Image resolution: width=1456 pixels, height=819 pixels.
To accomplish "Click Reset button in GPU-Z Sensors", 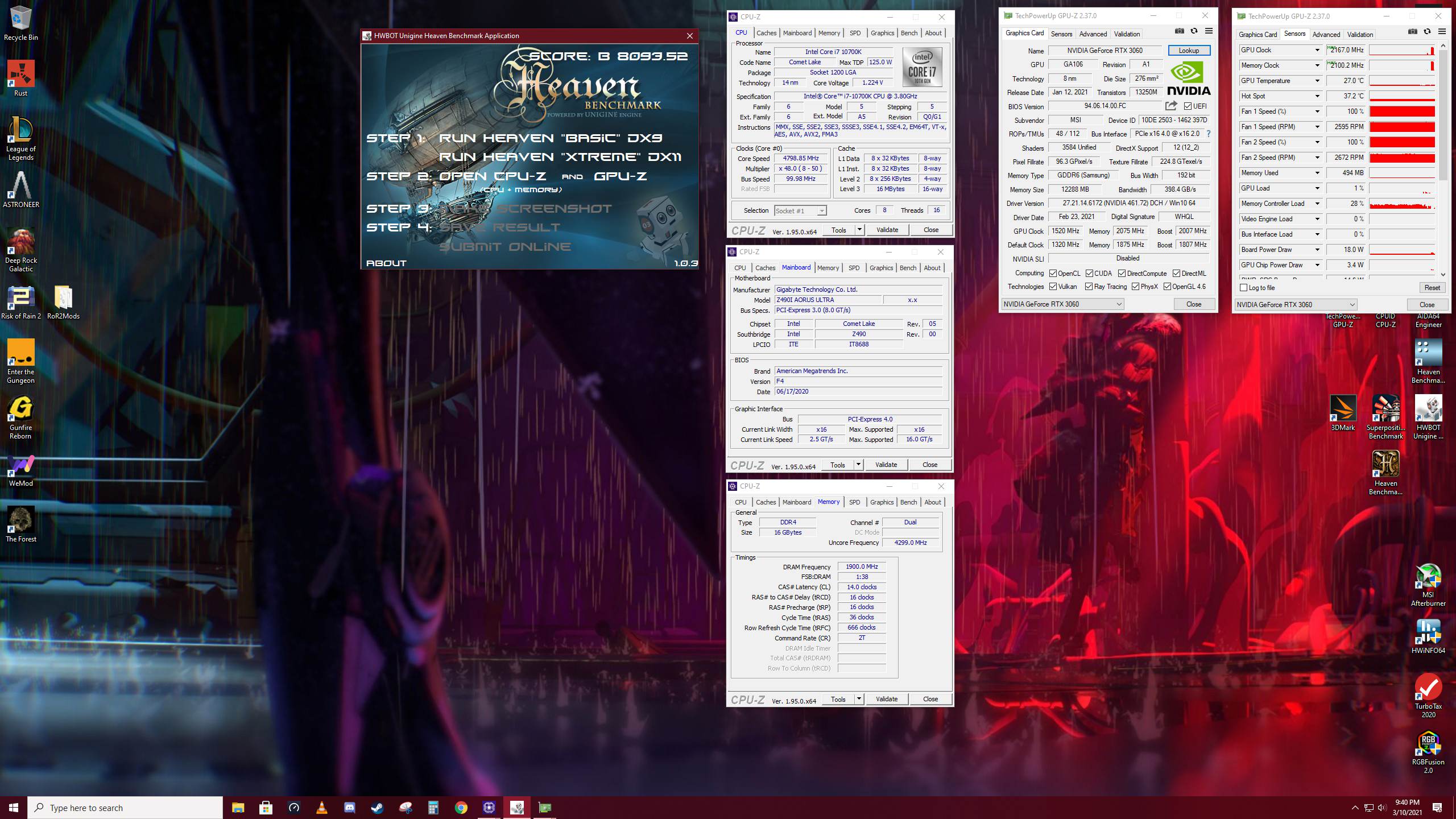I will (1432, 288).
